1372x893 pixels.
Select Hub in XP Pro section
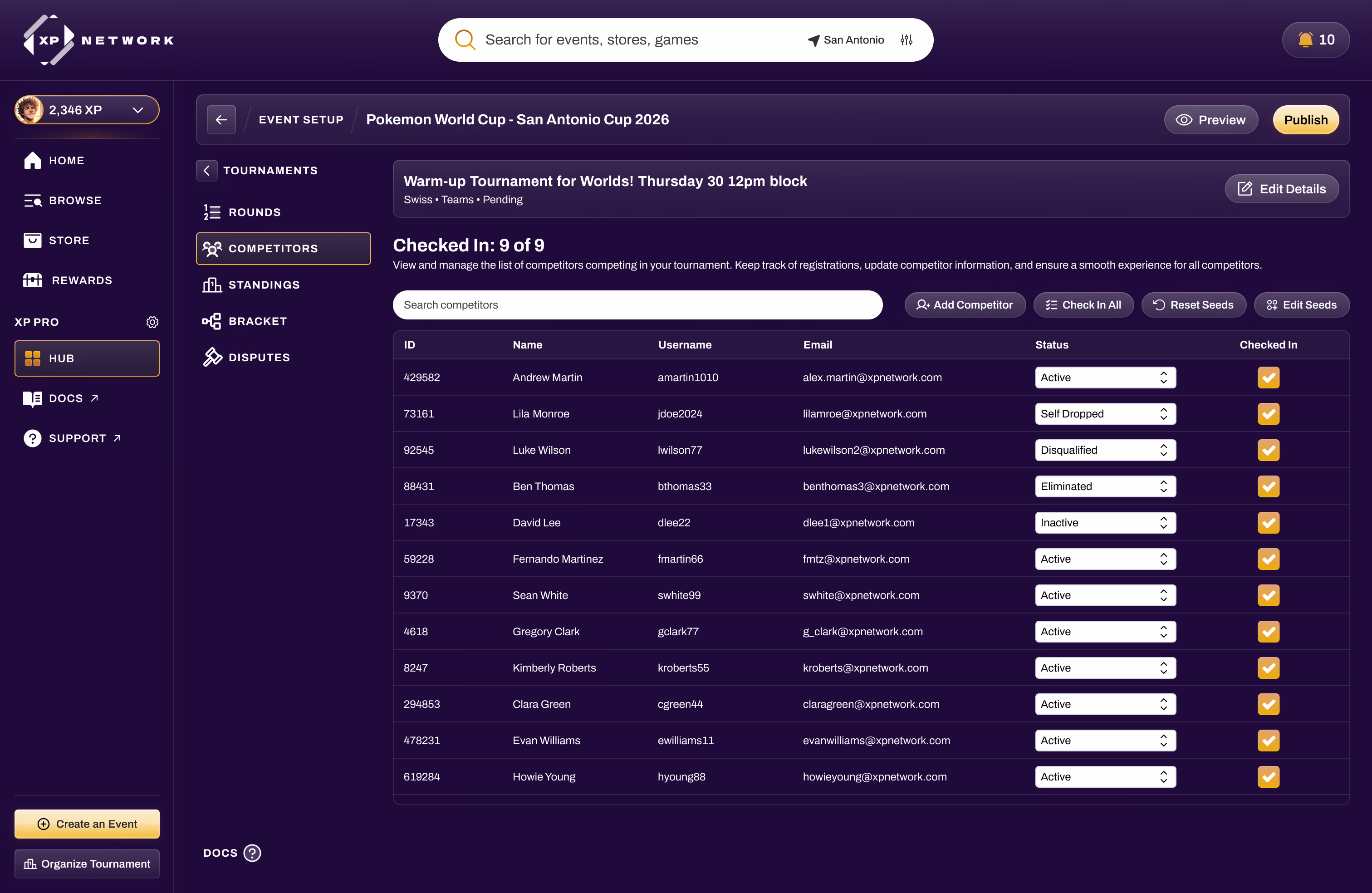click(87, 358)
